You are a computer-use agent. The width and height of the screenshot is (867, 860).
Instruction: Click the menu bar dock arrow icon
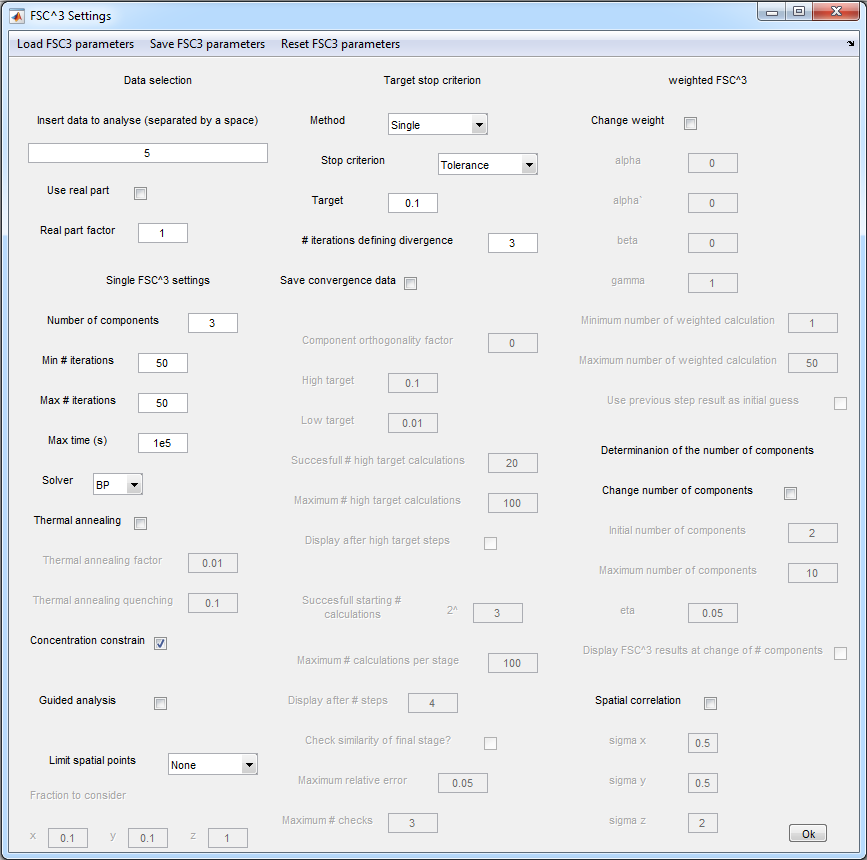[850, 44]
